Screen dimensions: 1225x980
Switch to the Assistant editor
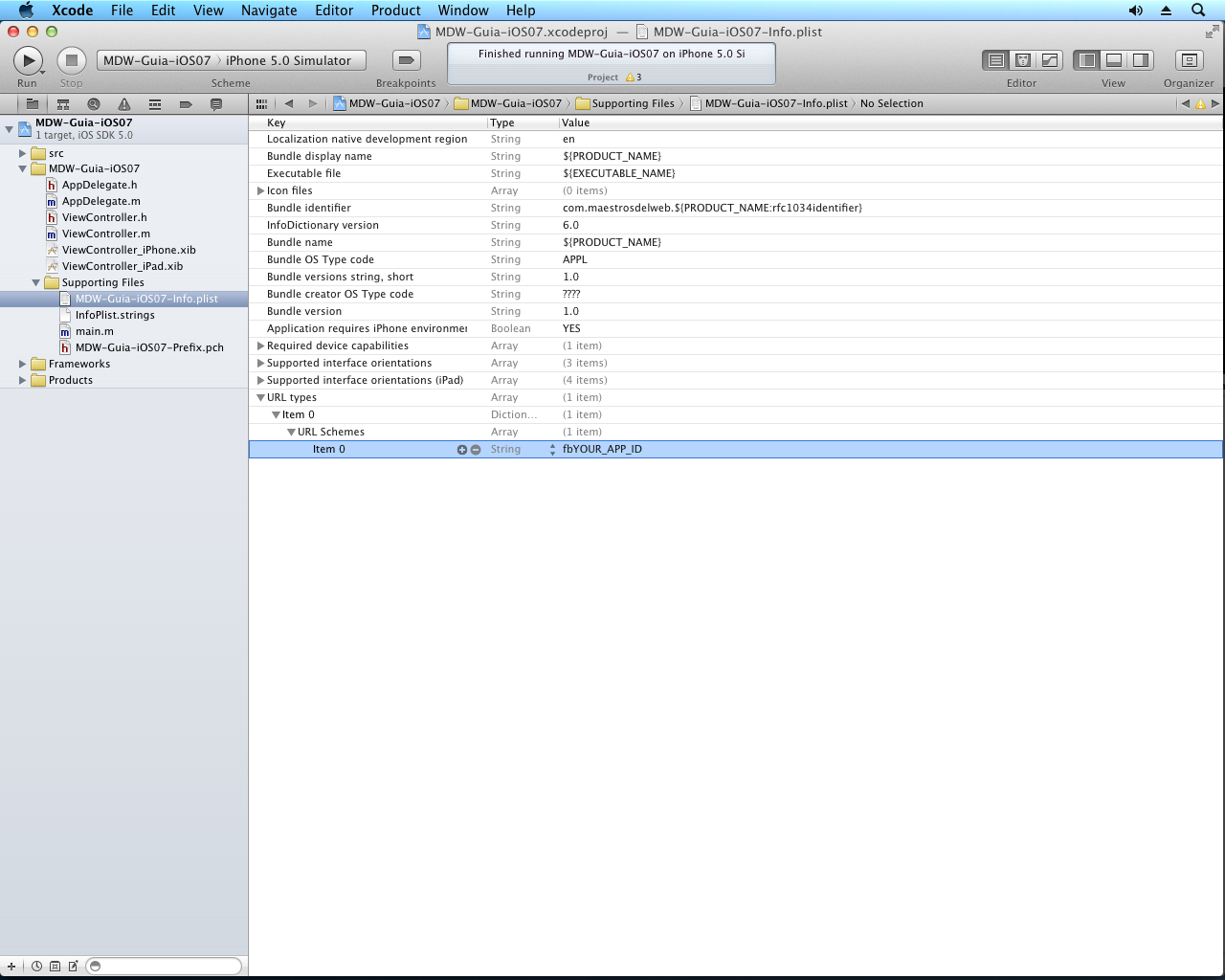1023,60
